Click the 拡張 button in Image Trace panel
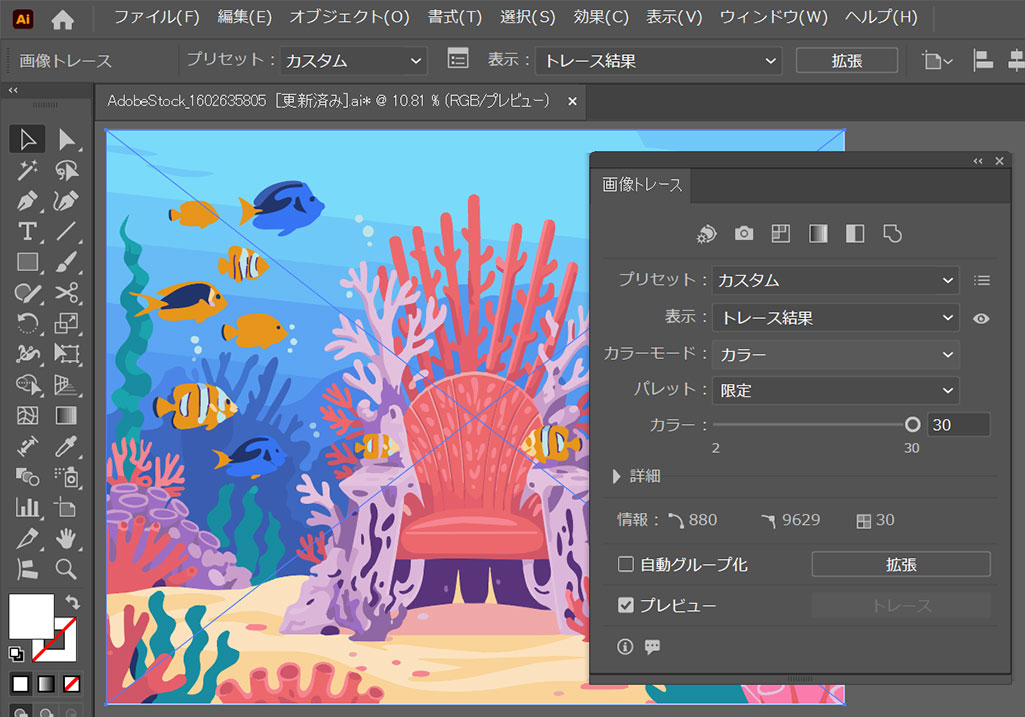 coord(900,564)
